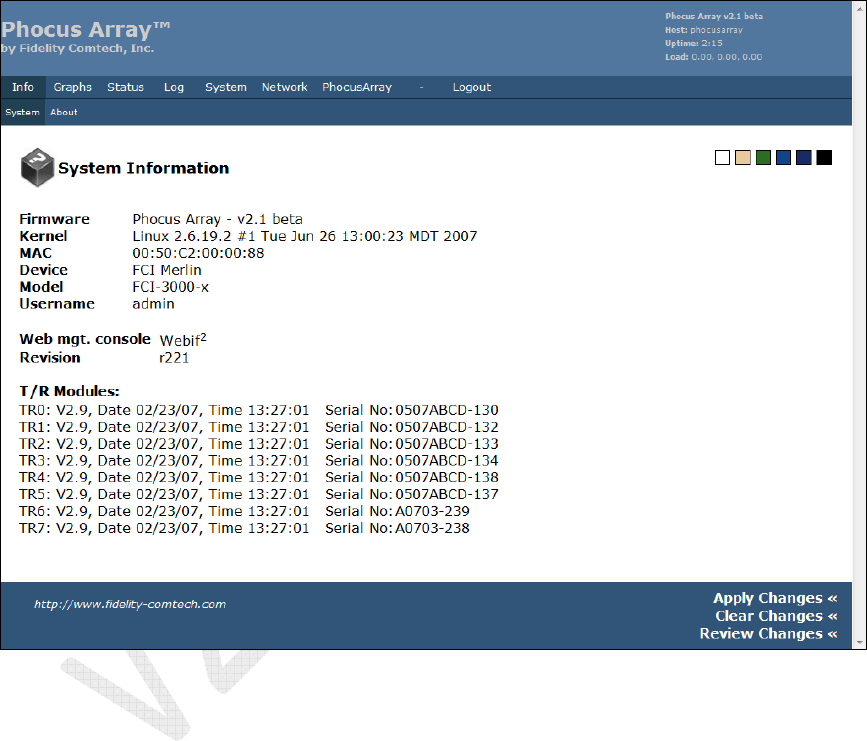Click the Revision value r221
The image size is (867, 741).
(x=174, y=358)
